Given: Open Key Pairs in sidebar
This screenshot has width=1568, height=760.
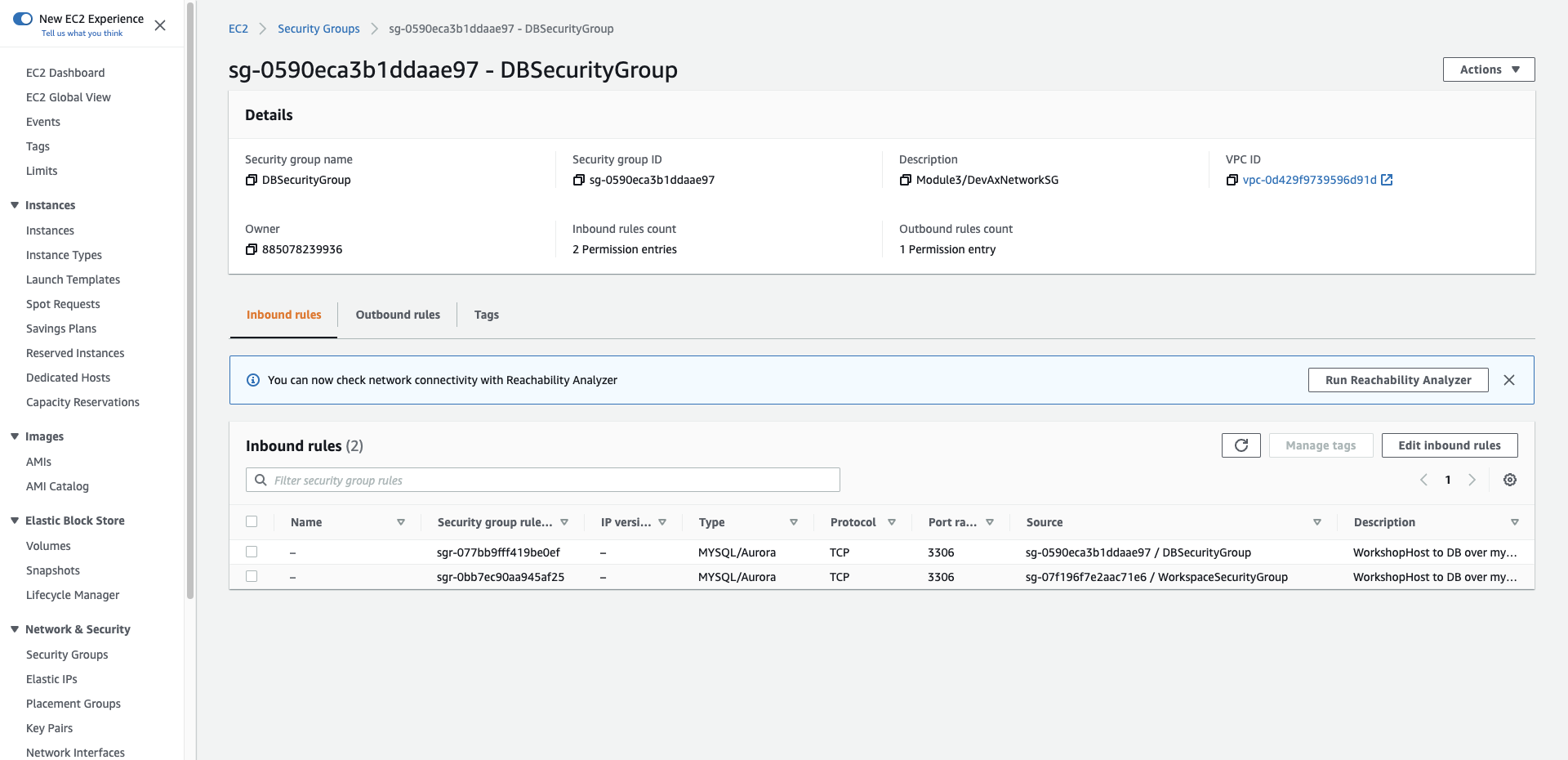Looking at the screenshot, I should click(49, 728).
